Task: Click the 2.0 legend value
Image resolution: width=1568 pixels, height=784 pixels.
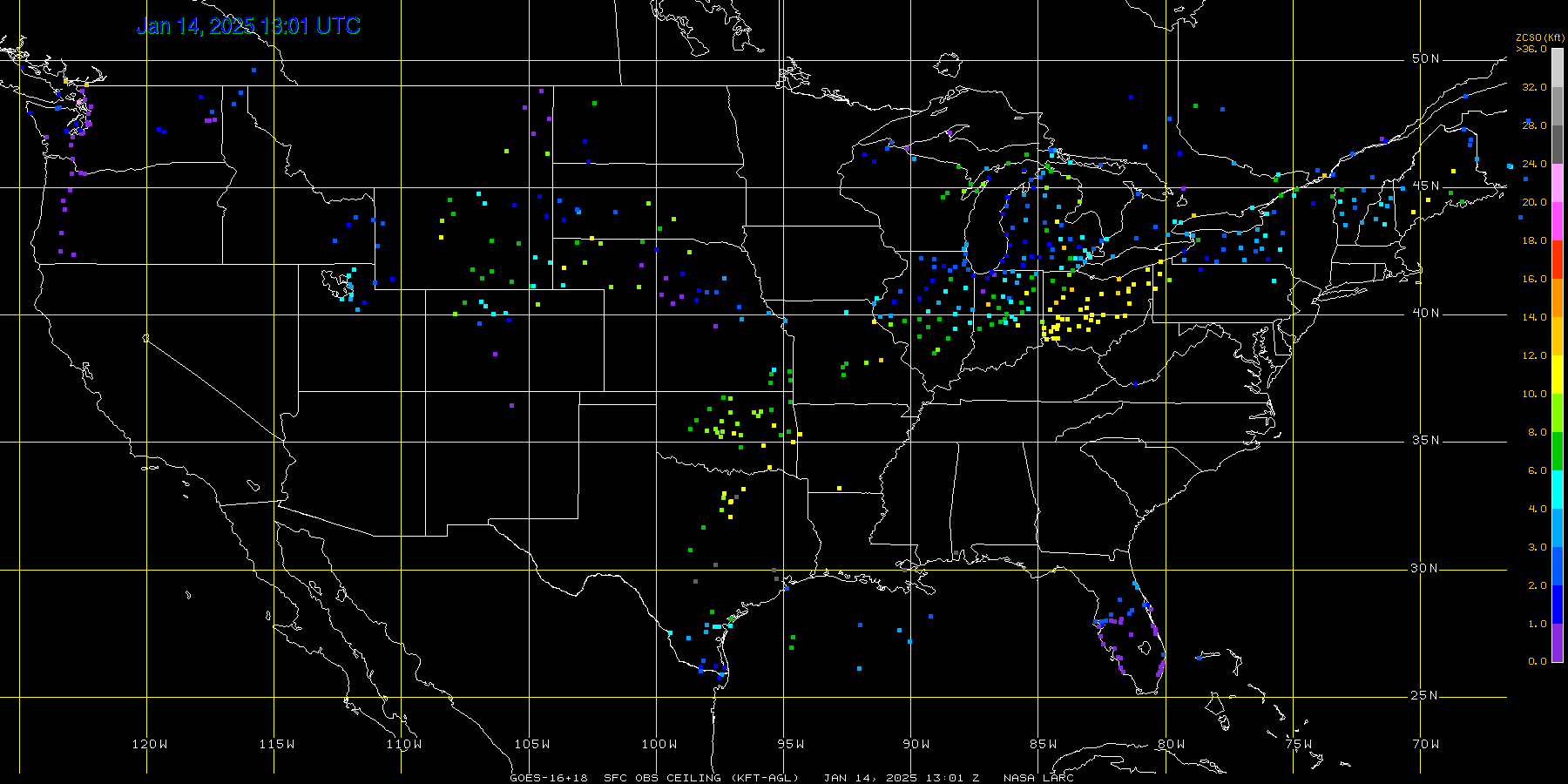Action: [x=1538, y=585]
